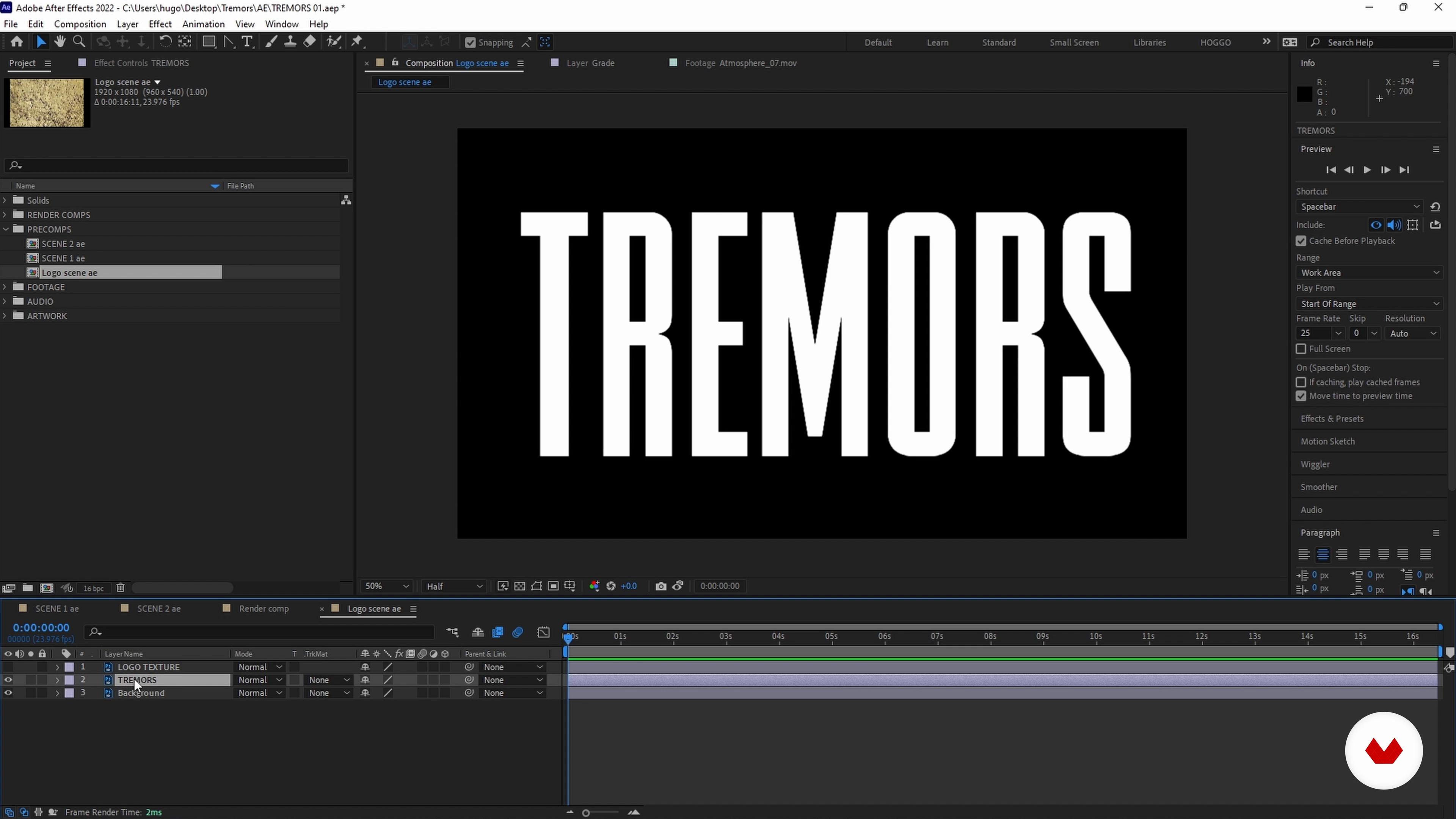Uncheck Move time to preview time

point(1301,397)
